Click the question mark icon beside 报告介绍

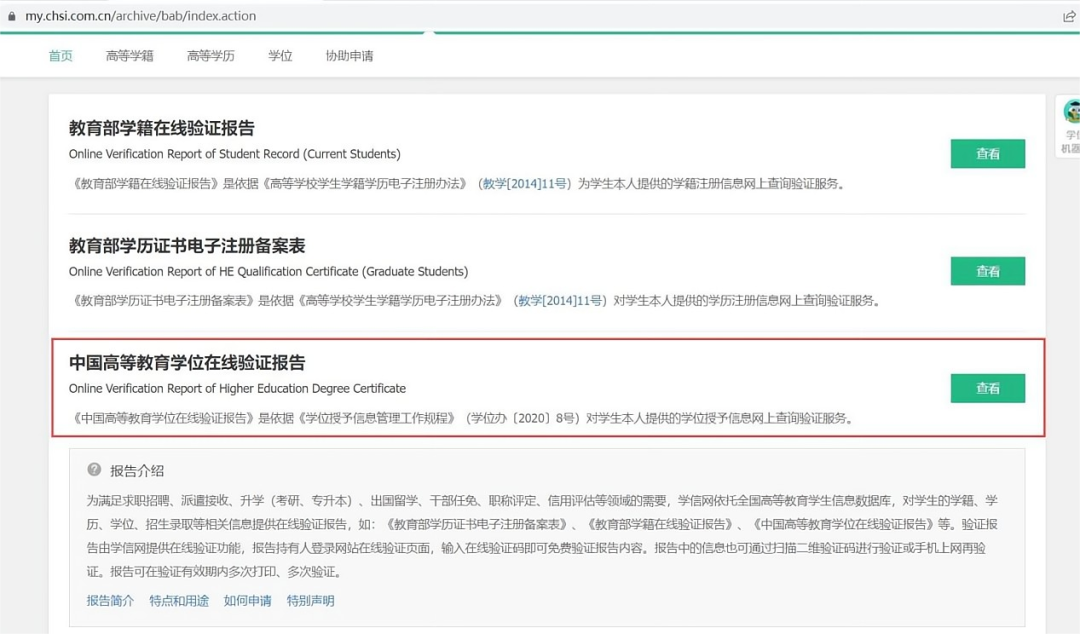95,470
